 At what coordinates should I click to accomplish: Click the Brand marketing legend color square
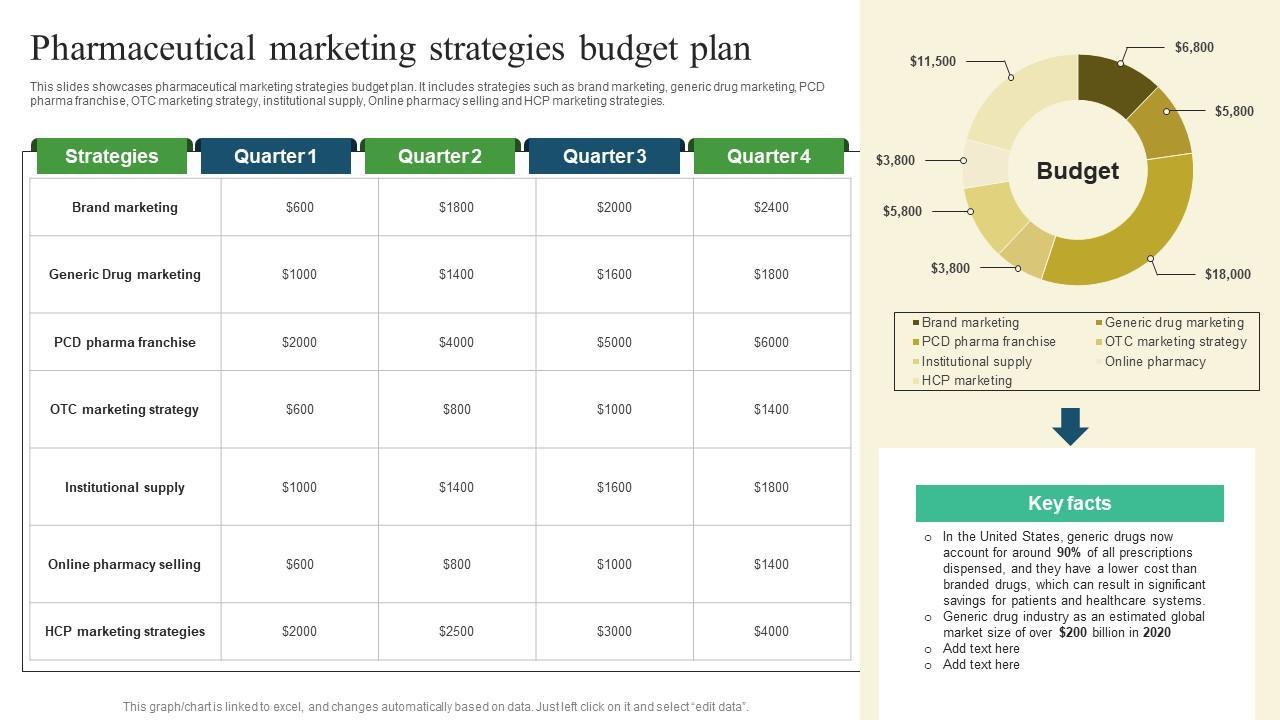coord(915,323)
